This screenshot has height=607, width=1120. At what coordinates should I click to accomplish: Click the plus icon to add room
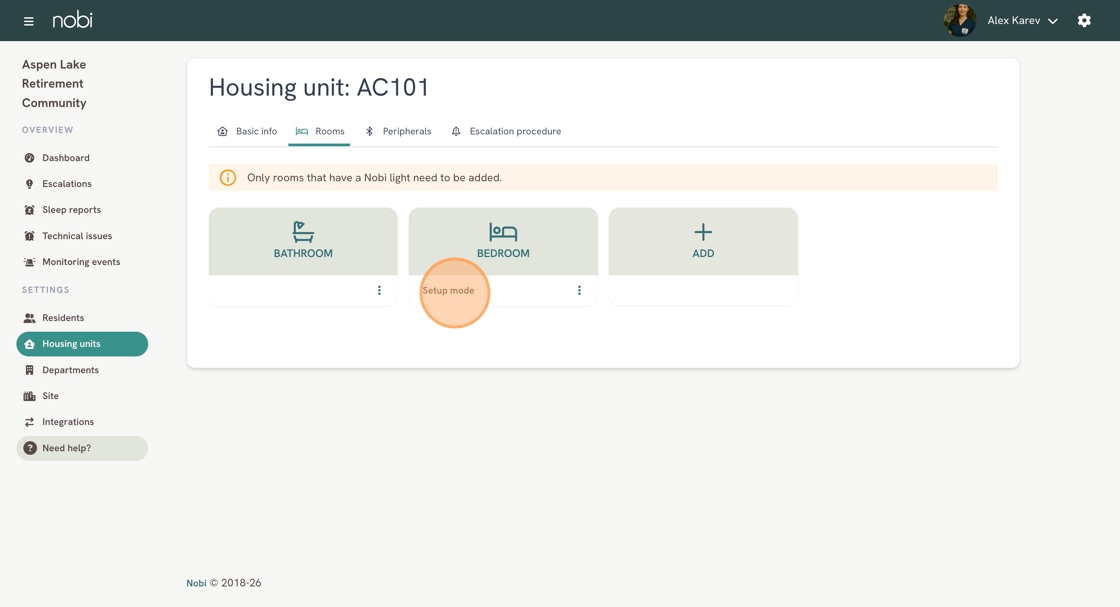[x=703, y=232]
